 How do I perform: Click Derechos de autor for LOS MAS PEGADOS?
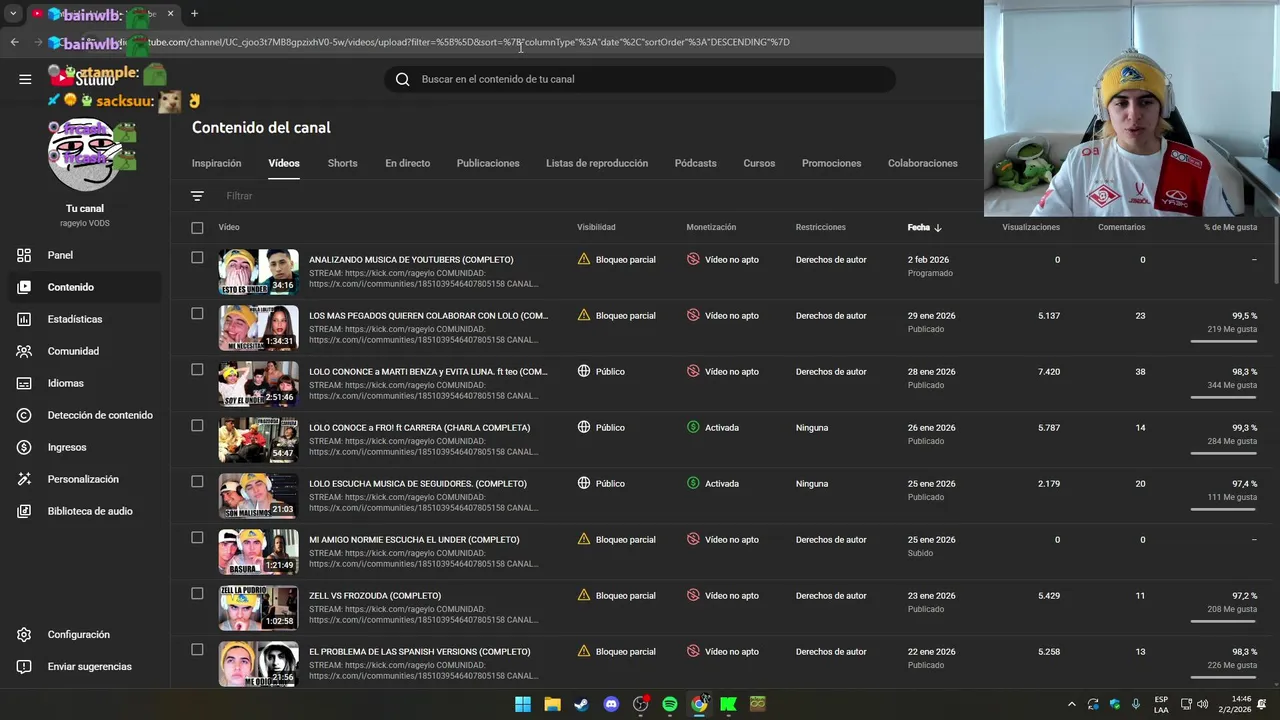831,316
